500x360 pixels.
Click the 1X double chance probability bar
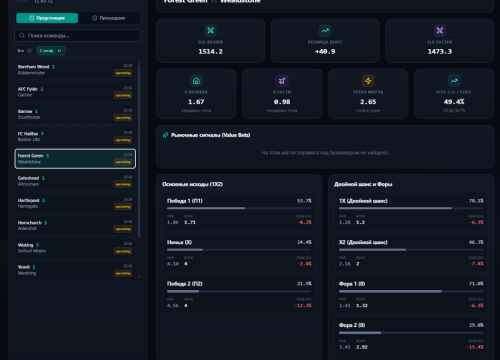point(411,208)
